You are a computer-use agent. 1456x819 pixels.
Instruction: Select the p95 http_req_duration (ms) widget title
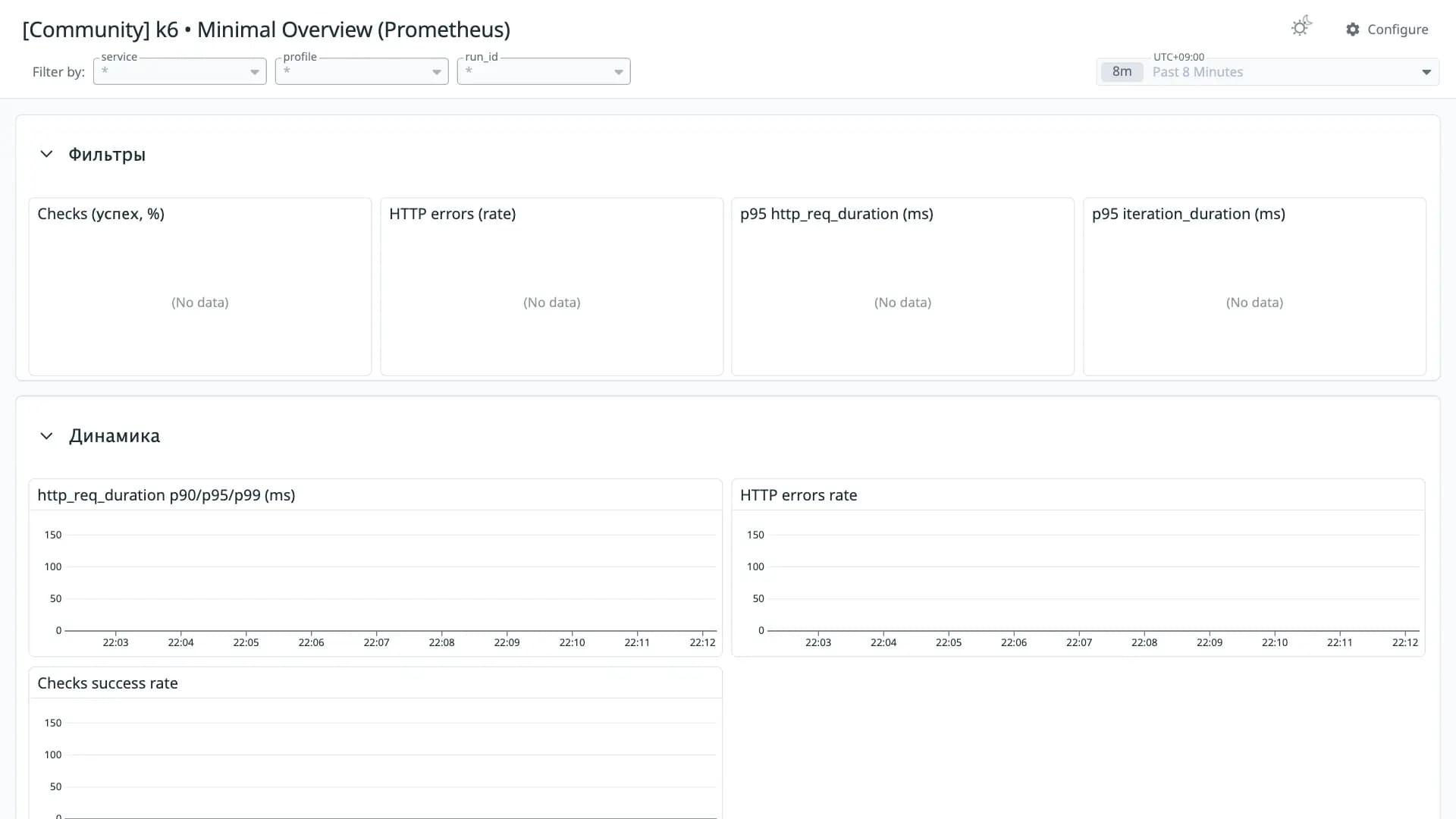pyautogui.click(x=836, y=214)
